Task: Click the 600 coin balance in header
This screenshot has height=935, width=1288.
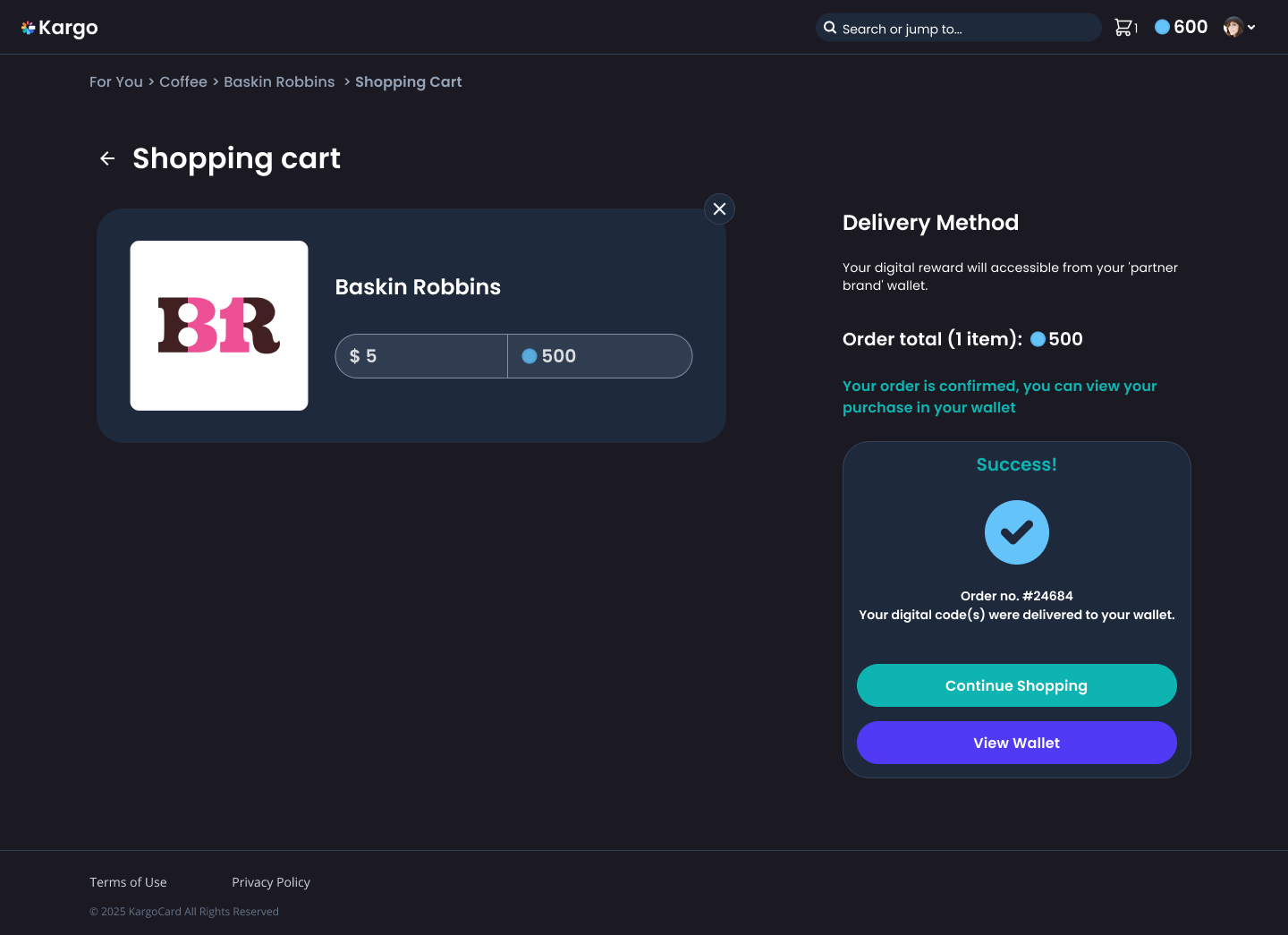Action: [x=1181, y=27]
